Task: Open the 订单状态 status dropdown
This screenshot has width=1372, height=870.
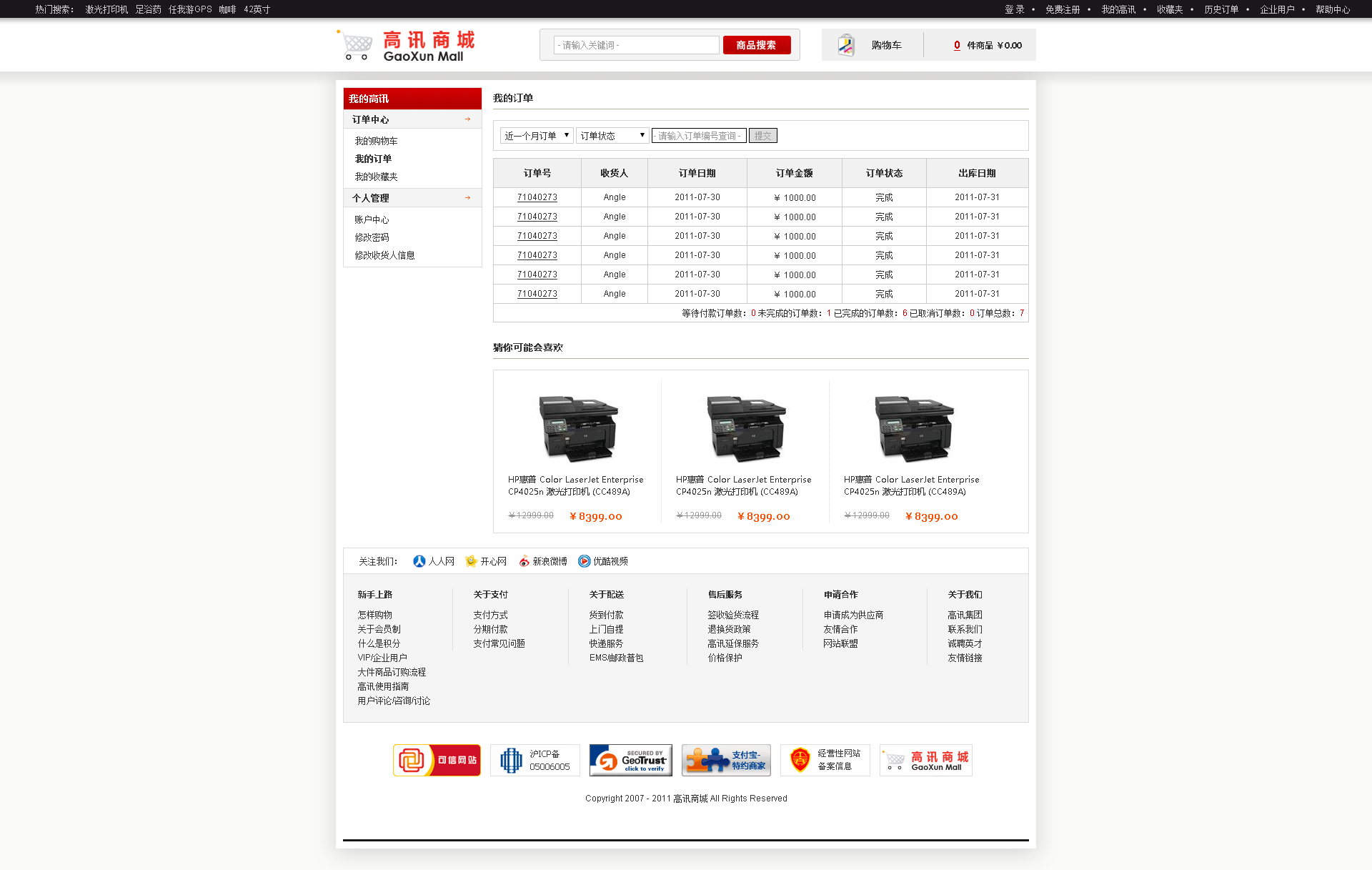Action: pyautogui.click(x=612, y=136)
